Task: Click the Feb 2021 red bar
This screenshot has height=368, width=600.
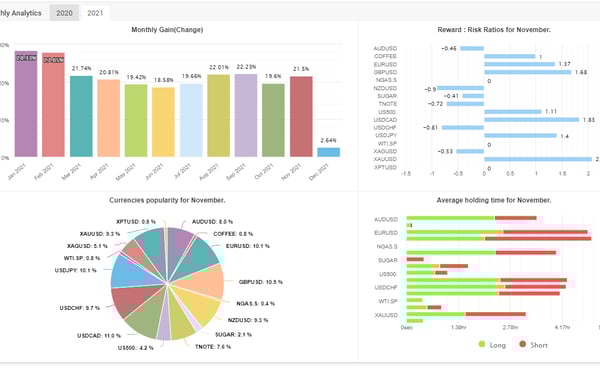Action: [x=54, y=104]
